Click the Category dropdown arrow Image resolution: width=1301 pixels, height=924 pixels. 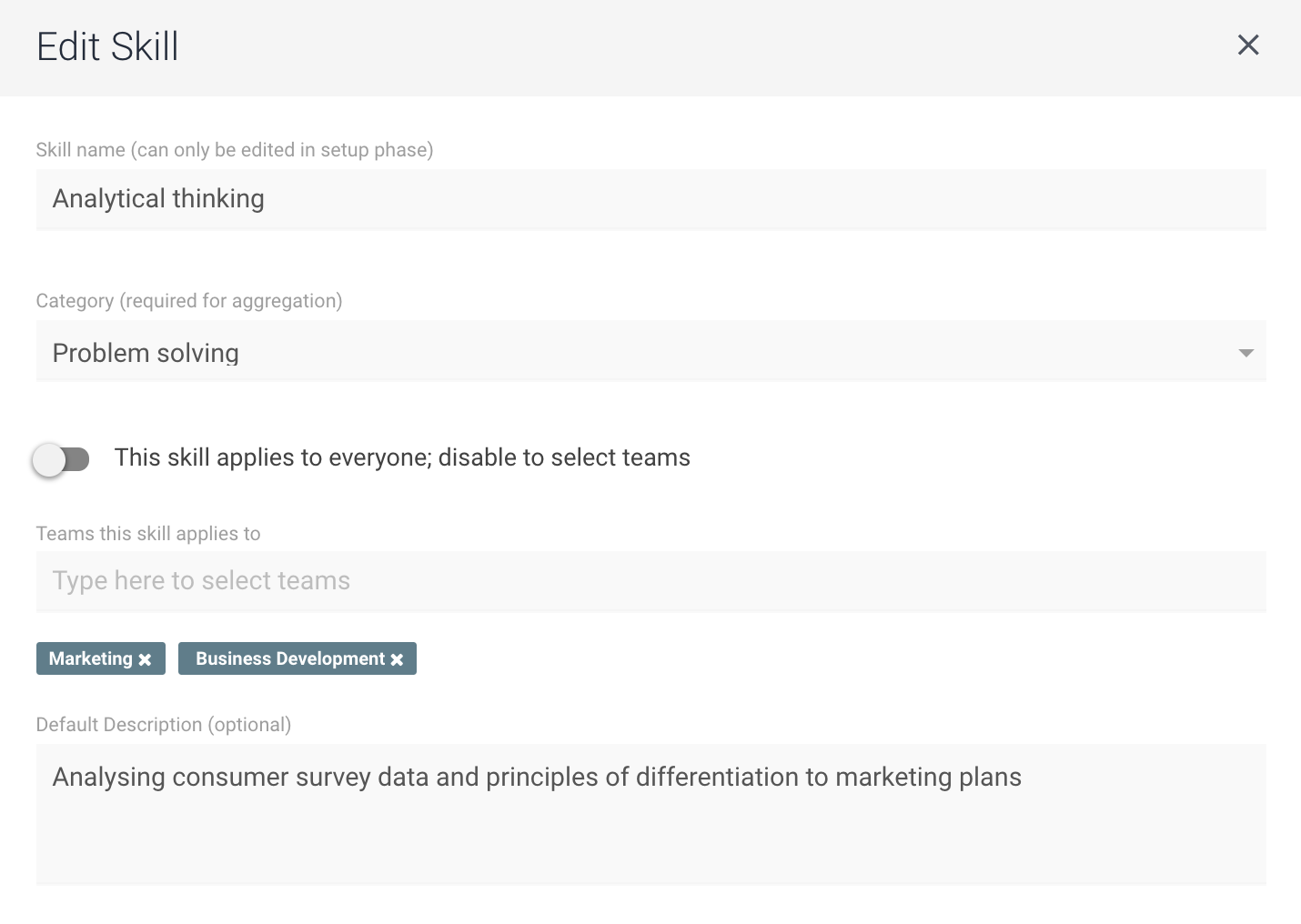(x=1246, y=353)
